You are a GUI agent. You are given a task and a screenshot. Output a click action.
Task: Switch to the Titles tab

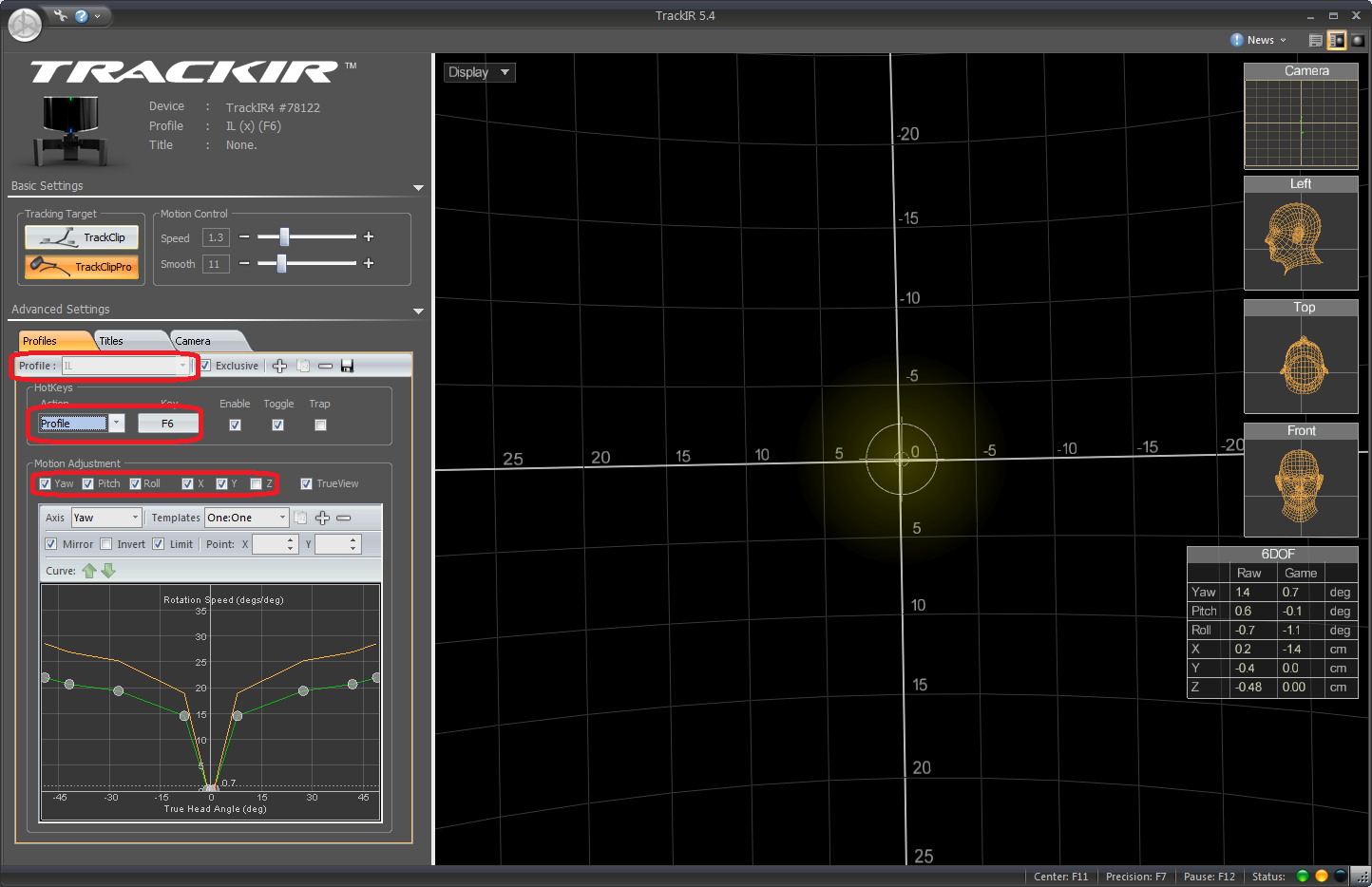point(129,341)
